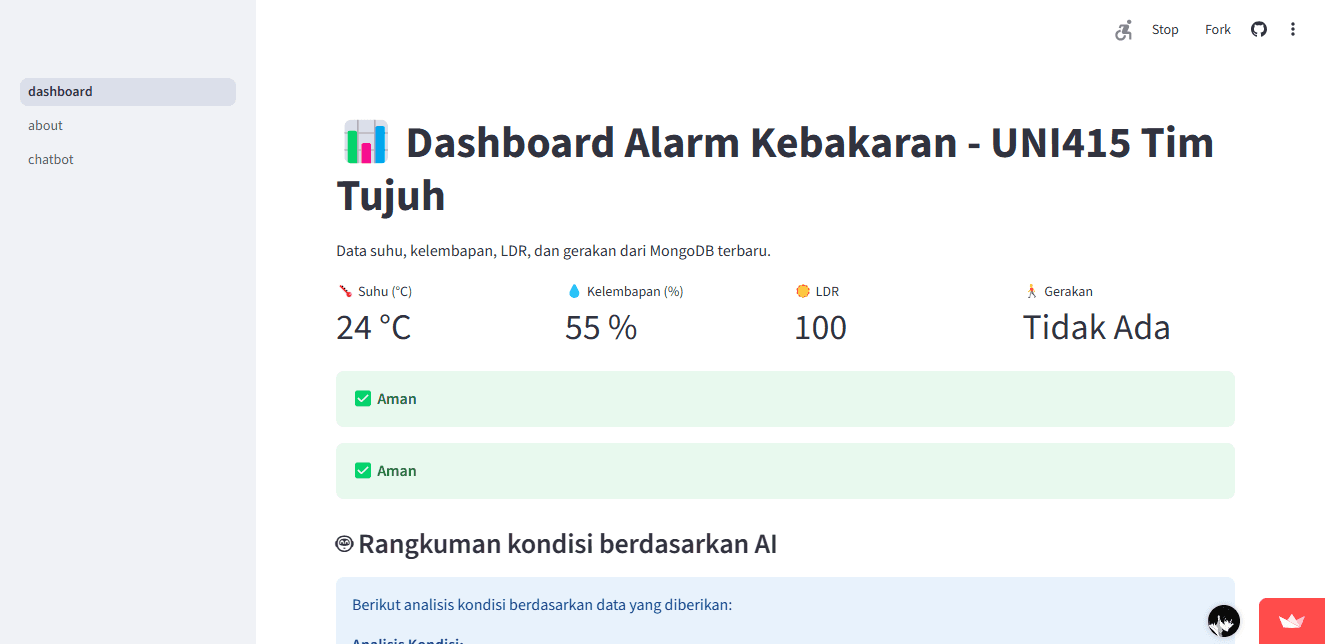Image resolution: width=1325 pixels, height=644 pixels.
Task: Click the first Aman green checkmark
Action: [363, 399]
